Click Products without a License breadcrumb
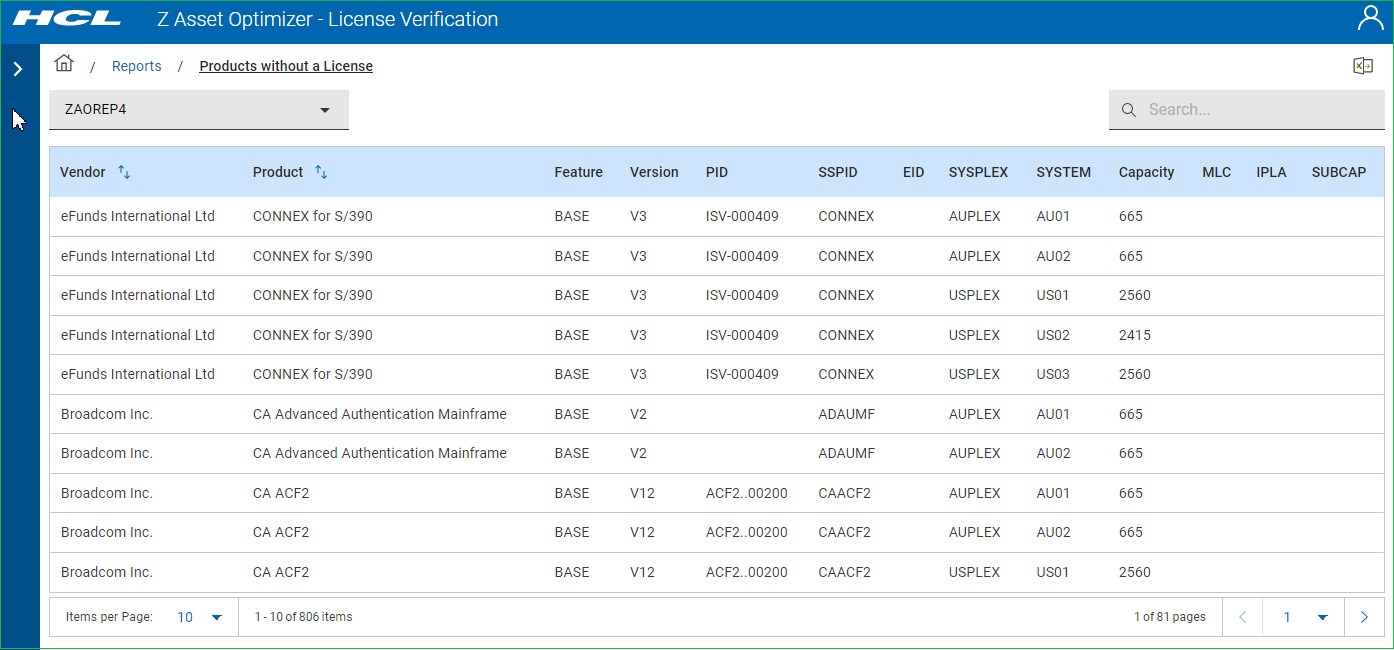 (x=286, y=66)
